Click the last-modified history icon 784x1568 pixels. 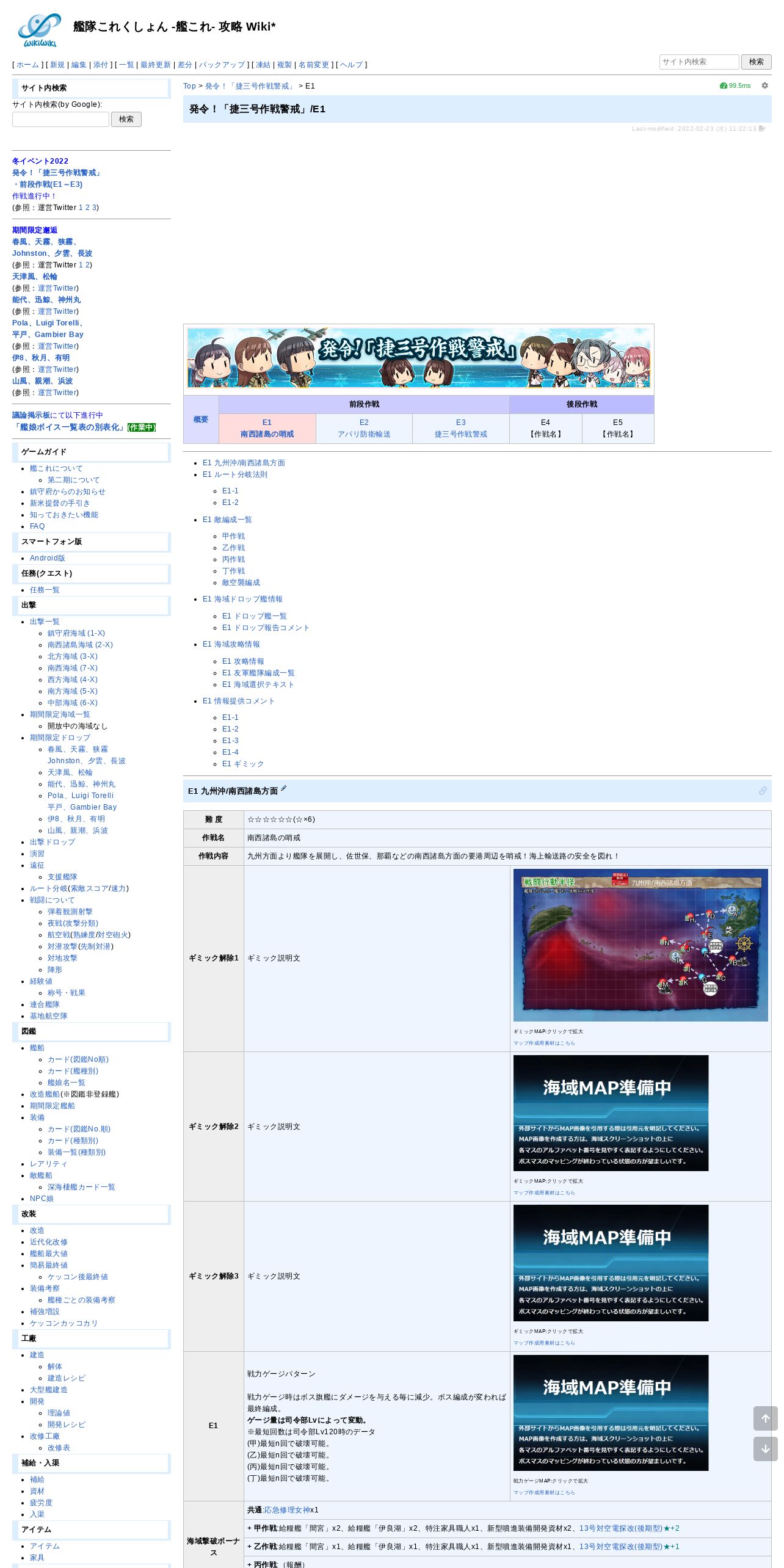pos(762,129)
